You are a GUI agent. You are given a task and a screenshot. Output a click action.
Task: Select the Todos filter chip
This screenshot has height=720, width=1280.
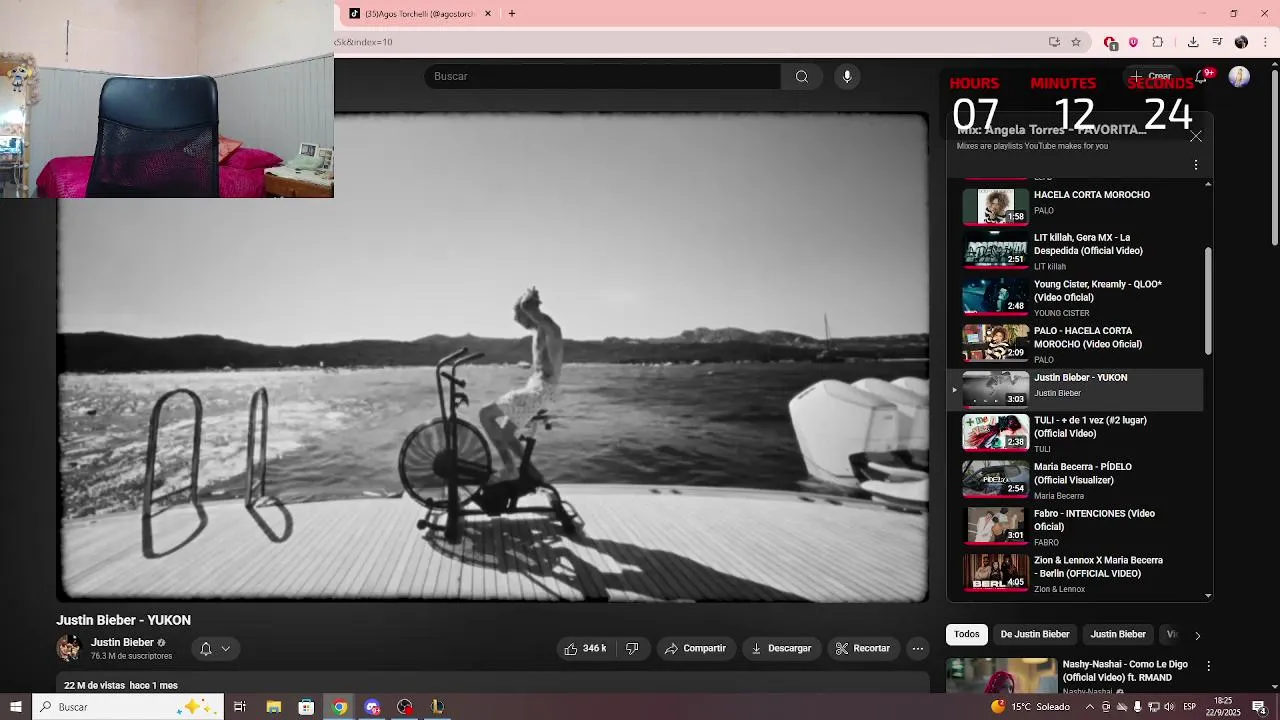point(967,634)
